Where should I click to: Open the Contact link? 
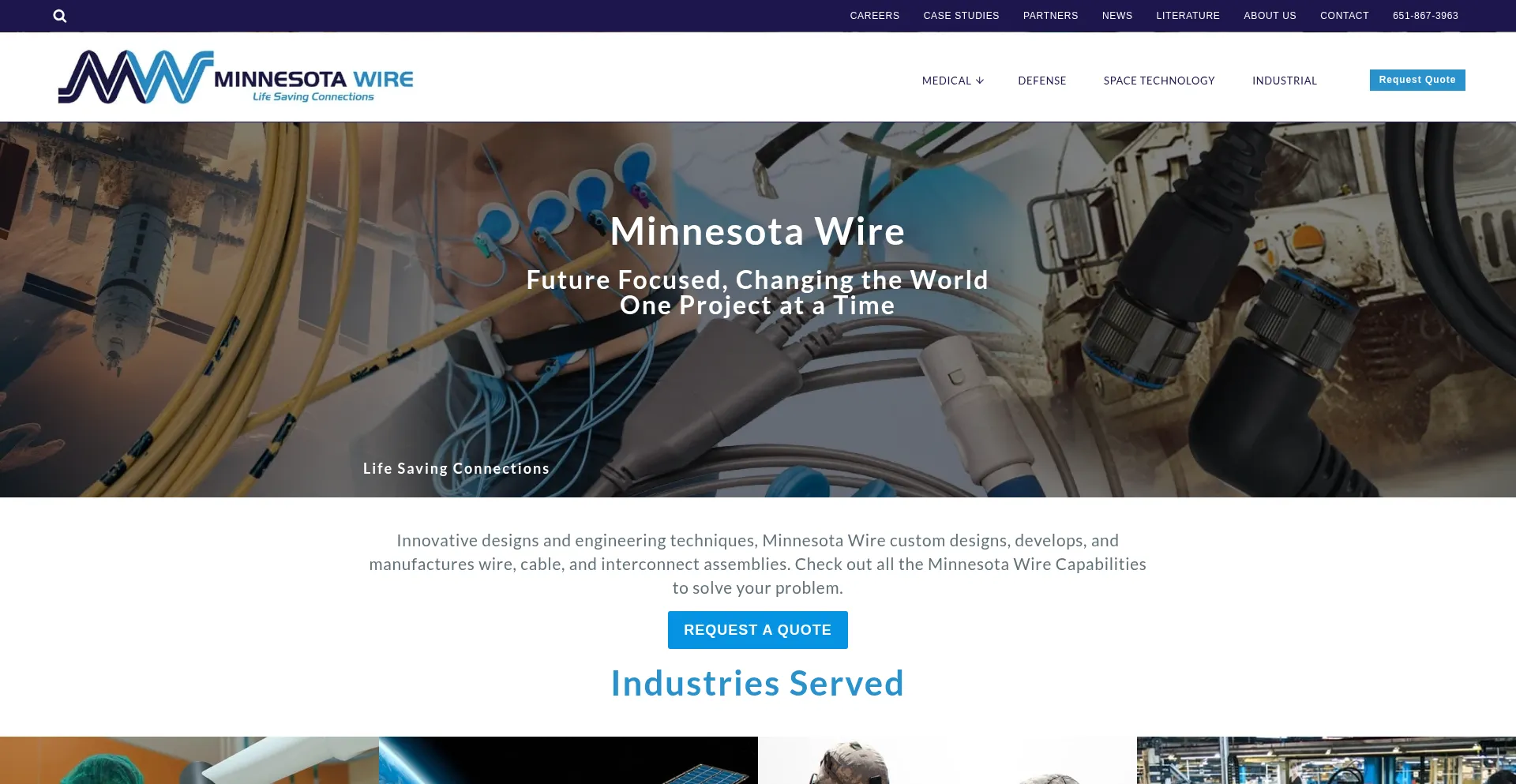(x=1345, y=16)
